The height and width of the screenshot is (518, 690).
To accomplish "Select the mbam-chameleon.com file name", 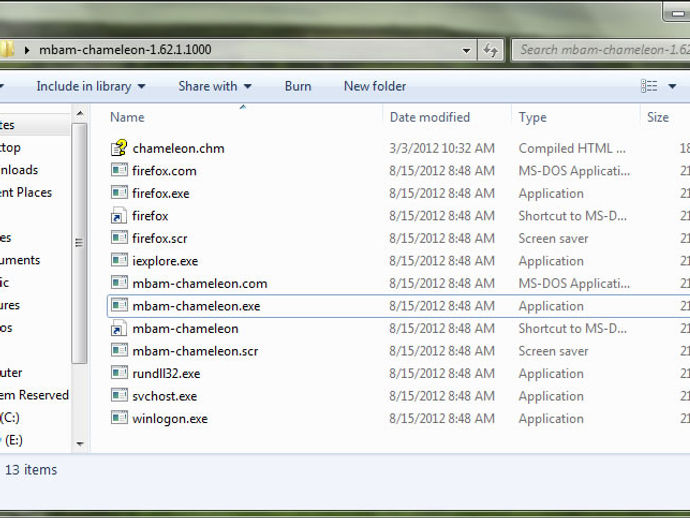I will tap(200, 283).
